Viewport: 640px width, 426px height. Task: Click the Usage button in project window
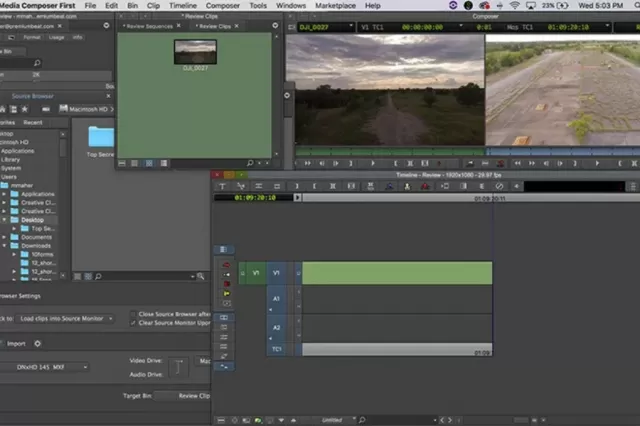coord(56,37)
